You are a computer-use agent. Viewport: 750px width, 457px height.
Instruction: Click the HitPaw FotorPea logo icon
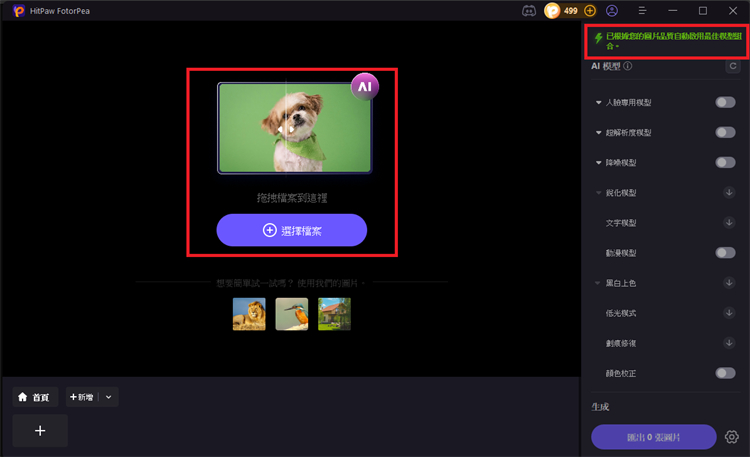click(x=19, y=11)
